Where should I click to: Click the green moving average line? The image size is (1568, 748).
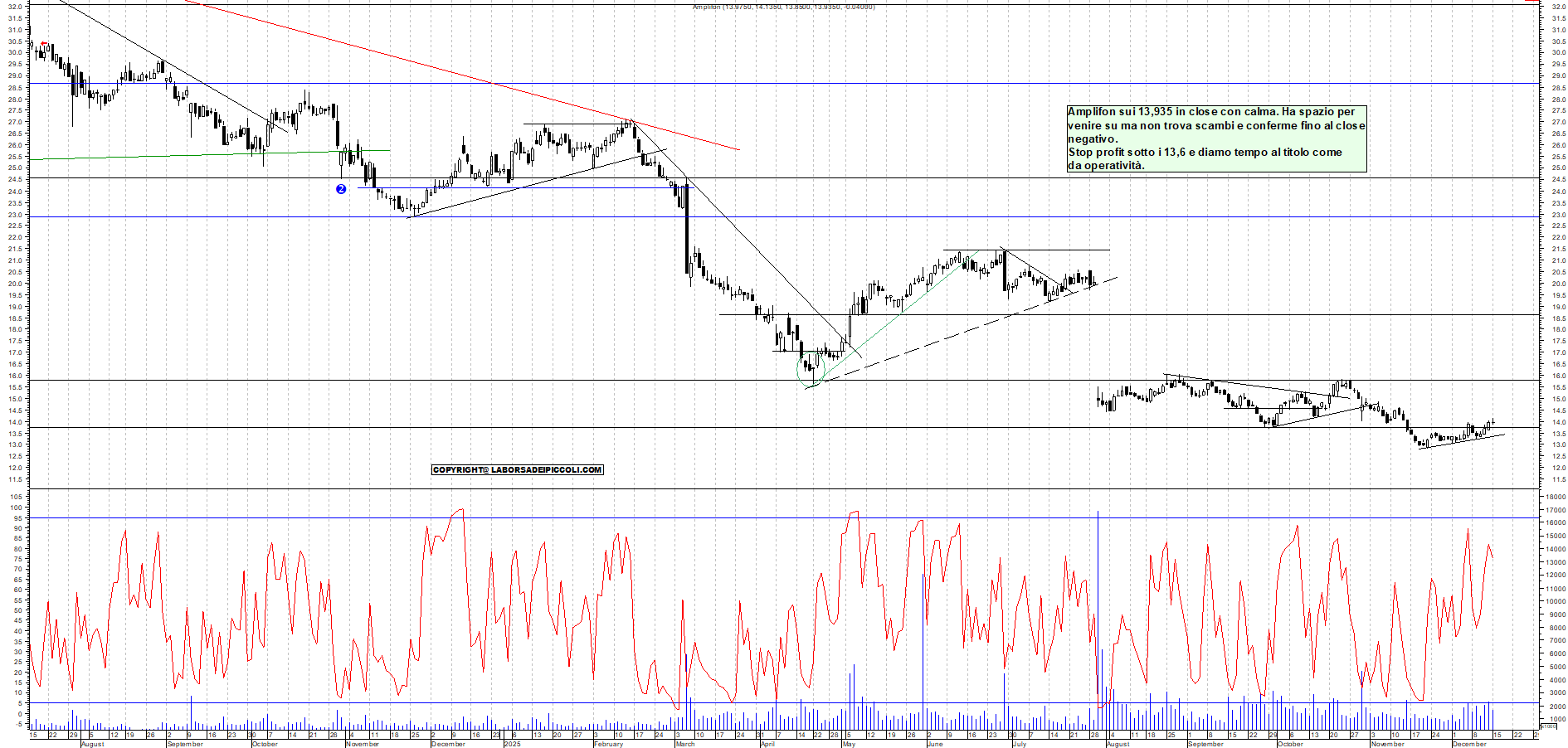click(166, 155)
